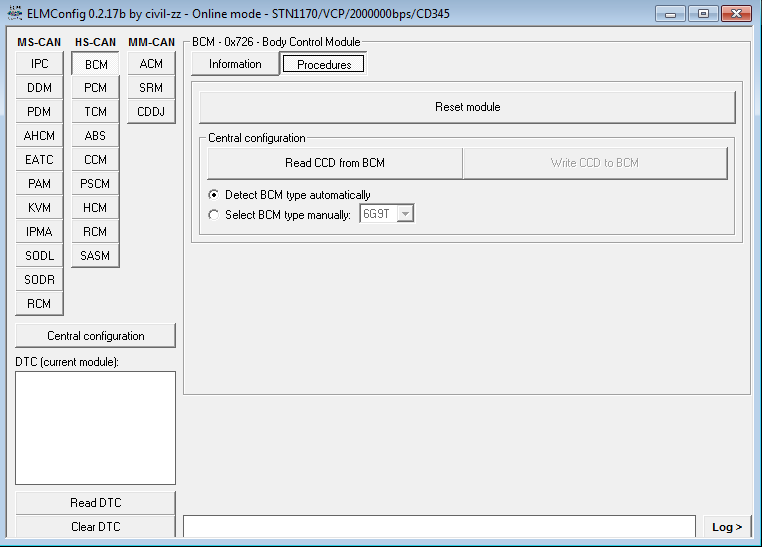
Task: Open the PSCM module
Action: click(95, 184)
